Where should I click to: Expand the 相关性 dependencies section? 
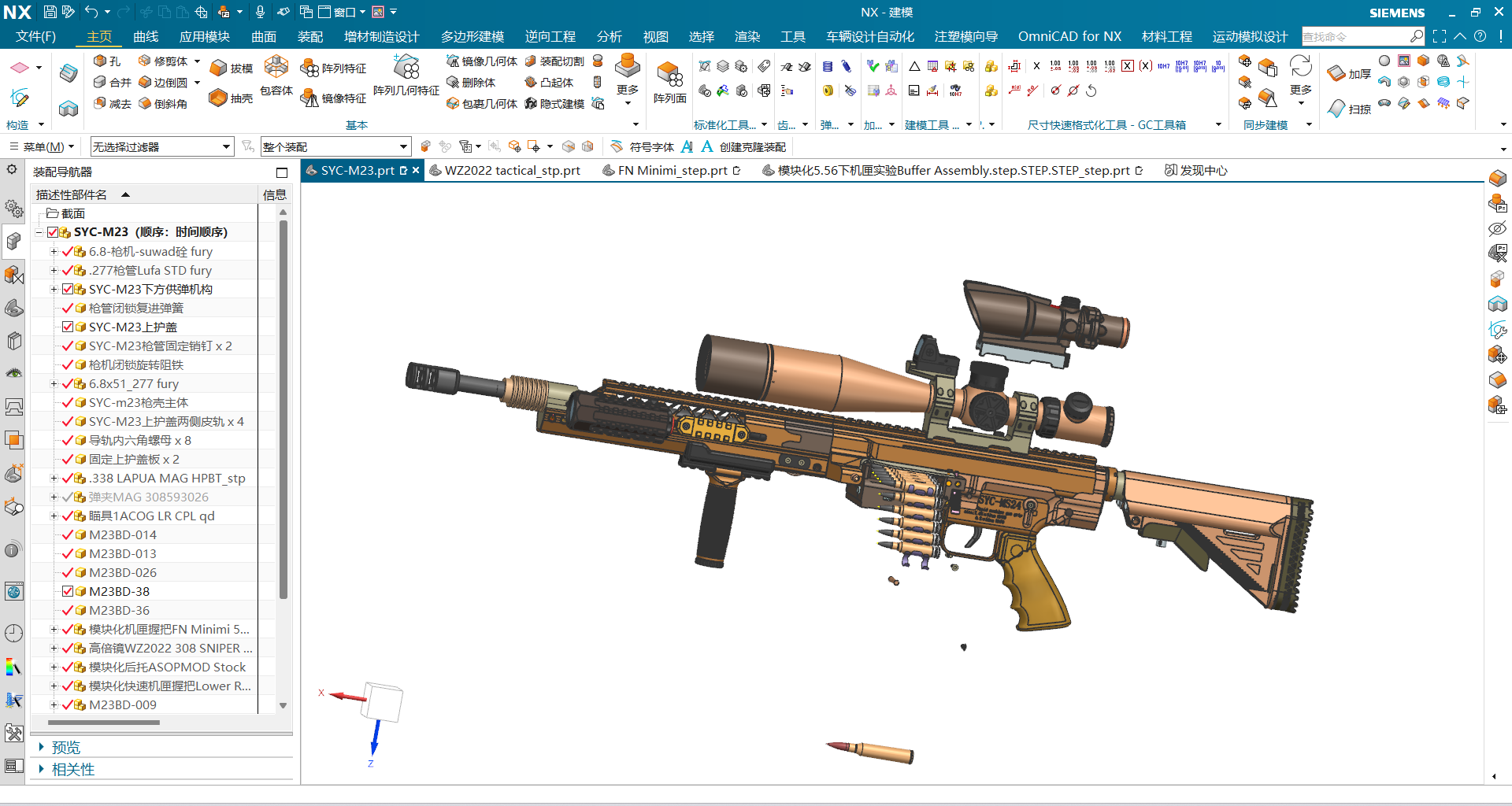67,769
